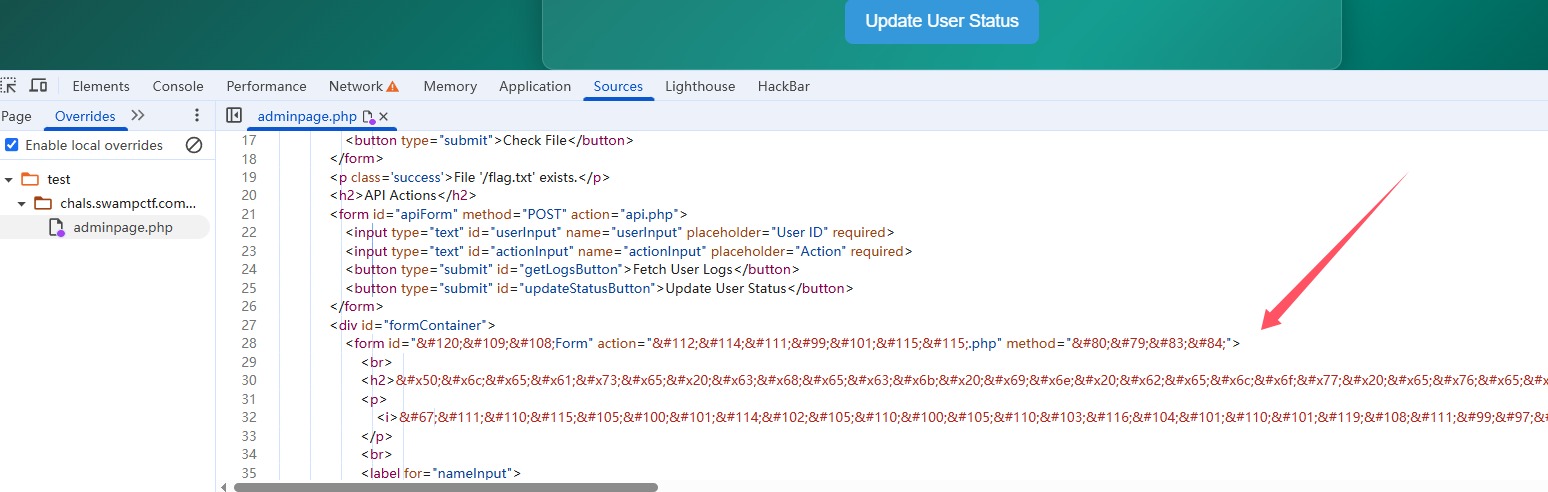Click the inspect element picker icon
This screenshot has width=1548, height=492.
click(8, 86)
